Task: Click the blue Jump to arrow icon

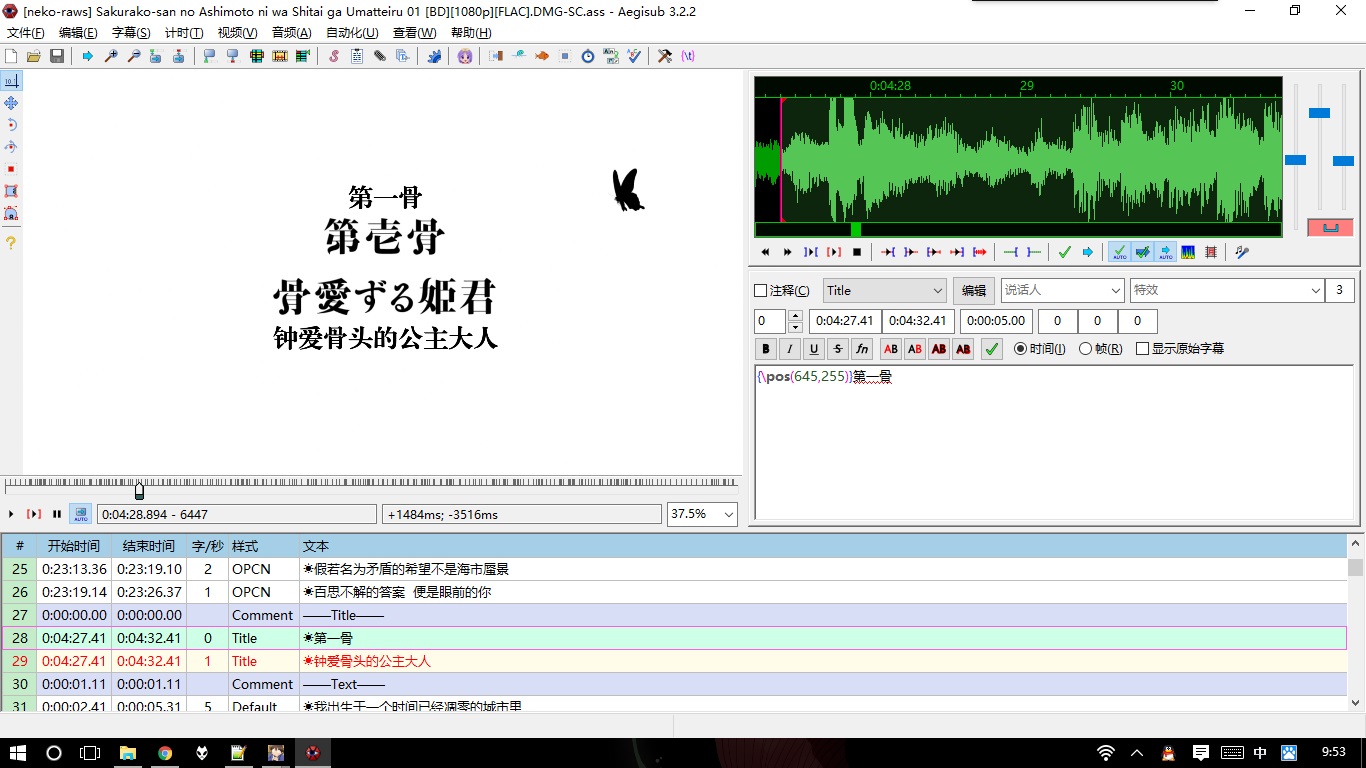Action: [88, 56]
